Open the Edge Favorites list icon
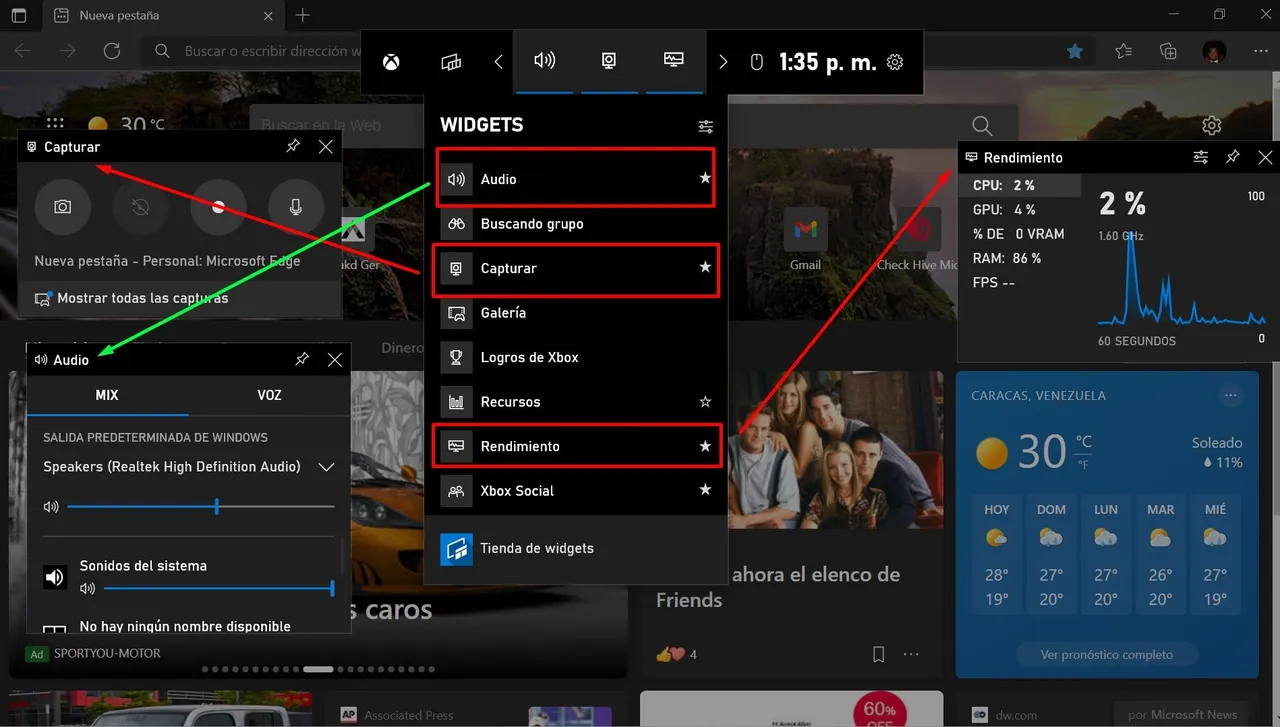 (1123, 51)
